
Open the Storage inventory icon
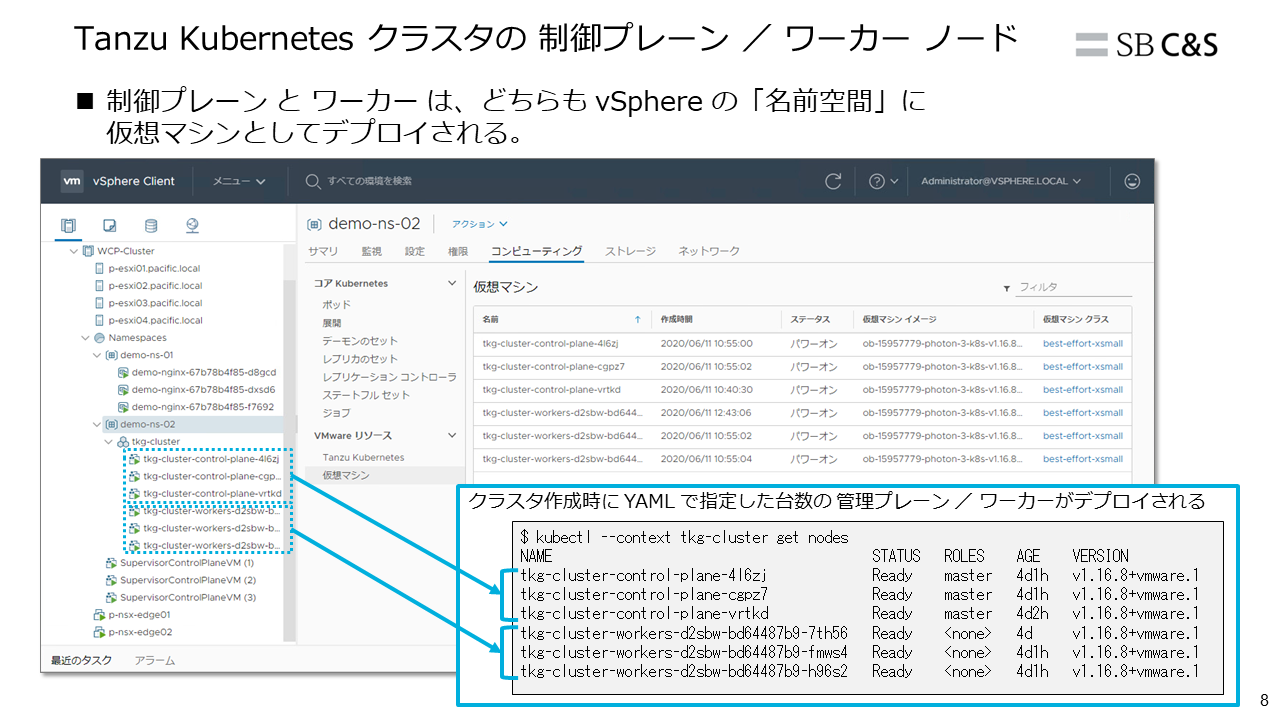[x=151, y=226]
